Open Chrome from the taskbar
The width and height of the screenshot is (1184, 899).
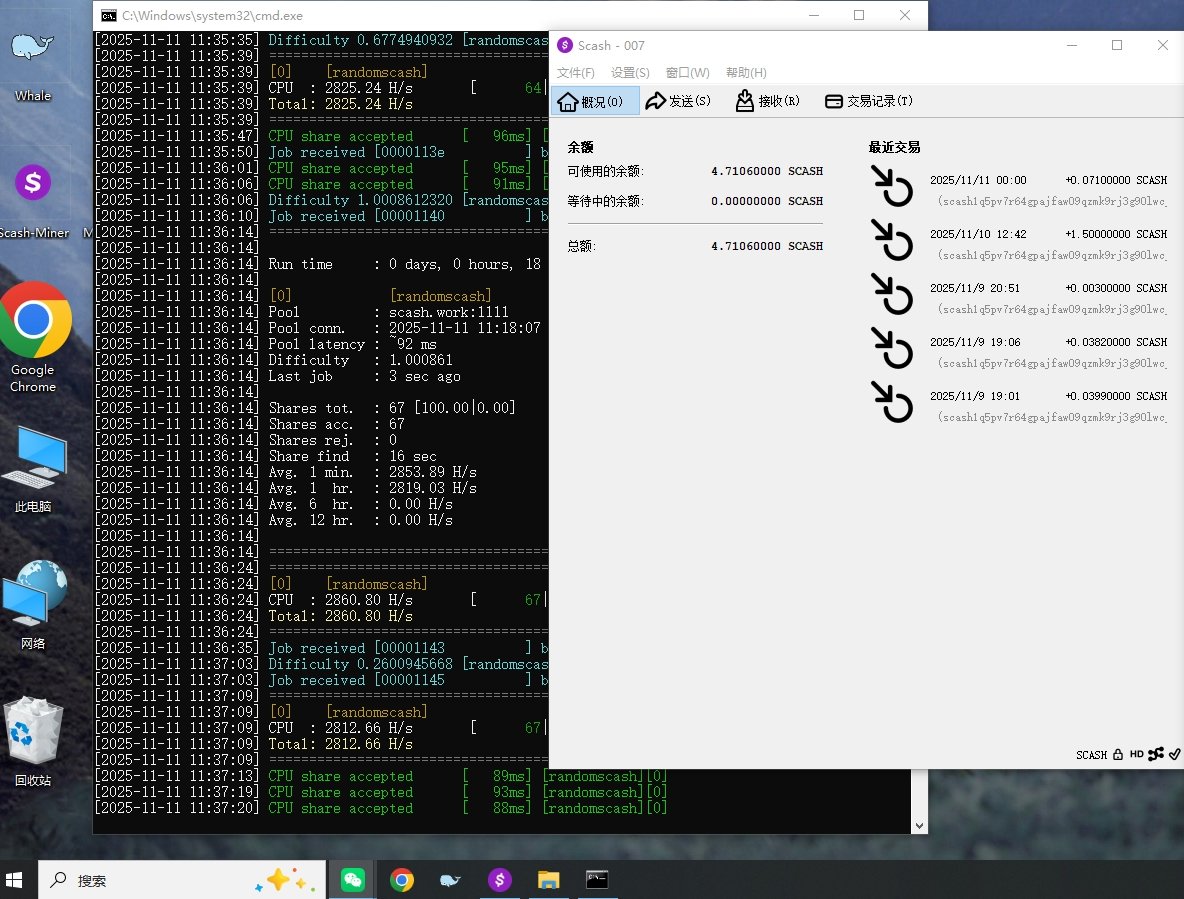402,880
